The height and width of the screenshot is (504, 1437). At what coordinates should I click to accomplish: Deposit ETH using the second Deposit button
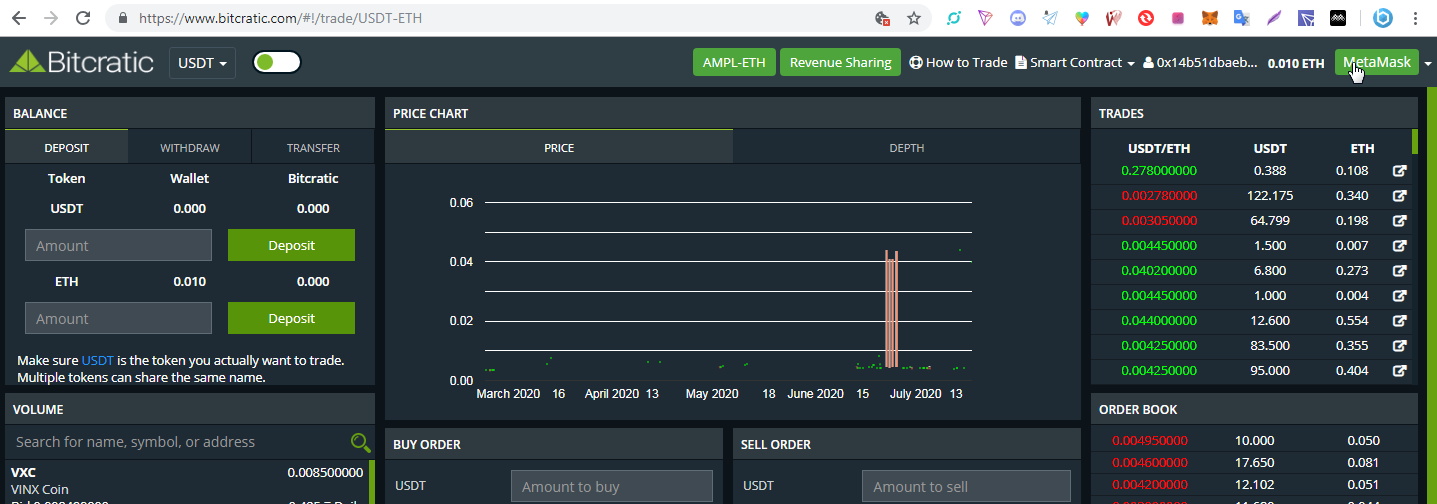point(291,318)
